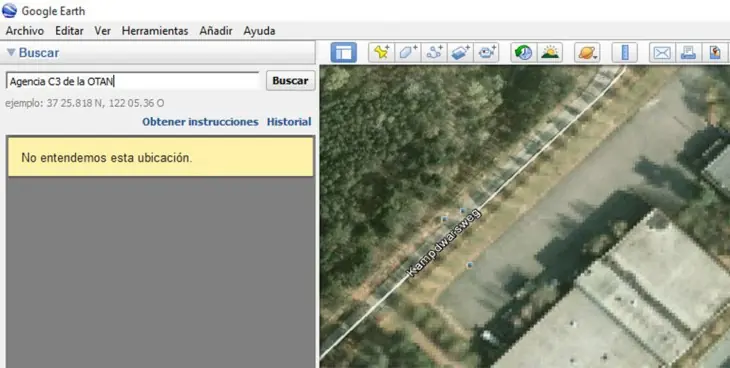730x368 pixels.
Task: Open the Ayuda menu
Action: click(x=259, y=31)
